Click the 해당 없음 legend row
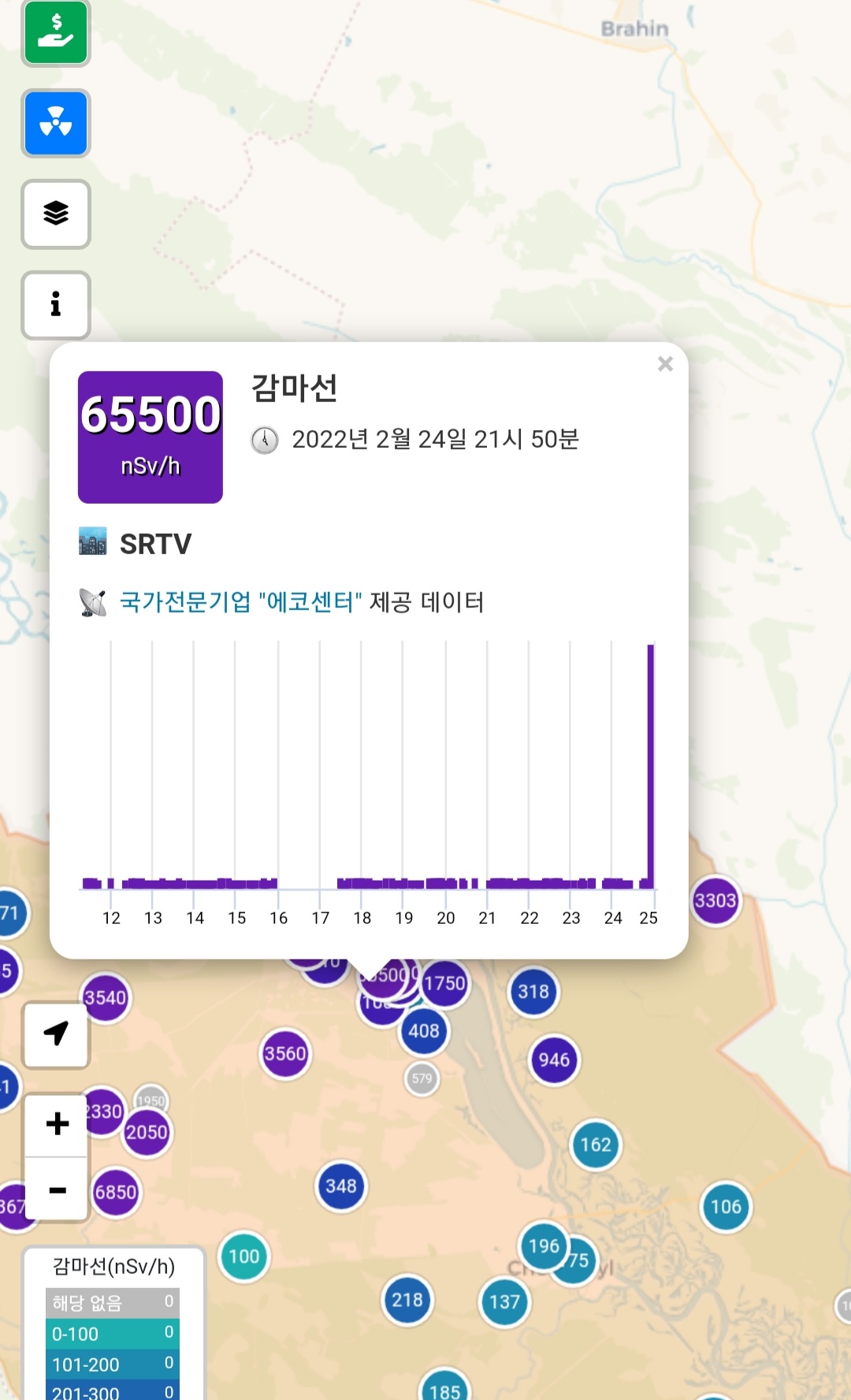The height and width of the screenshot is (1400, 851). (x=113, y=1303)
